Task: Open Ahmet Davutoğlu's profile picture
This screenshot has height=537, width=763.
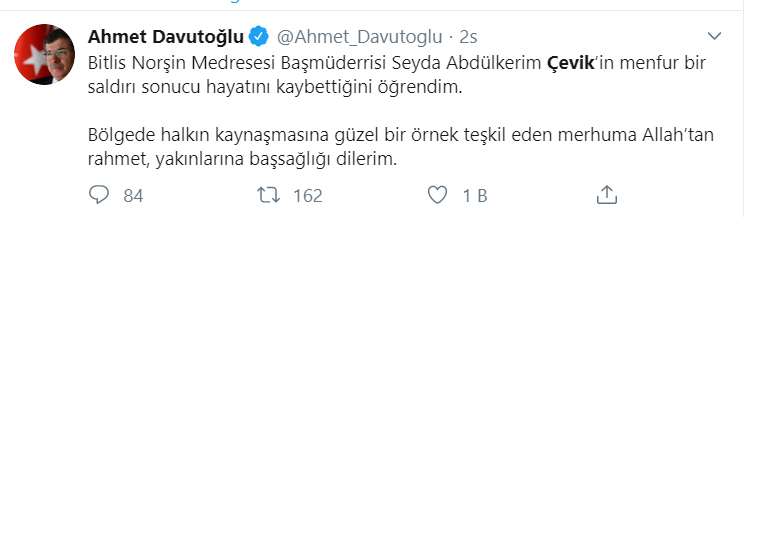Action: pyautogui.click(x=44, y=54)
